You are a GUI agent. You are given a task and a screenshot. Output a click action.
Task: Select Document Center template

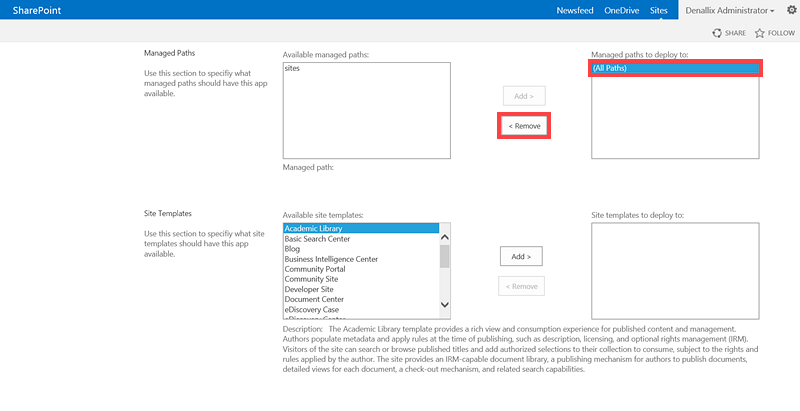coord(361,299)
